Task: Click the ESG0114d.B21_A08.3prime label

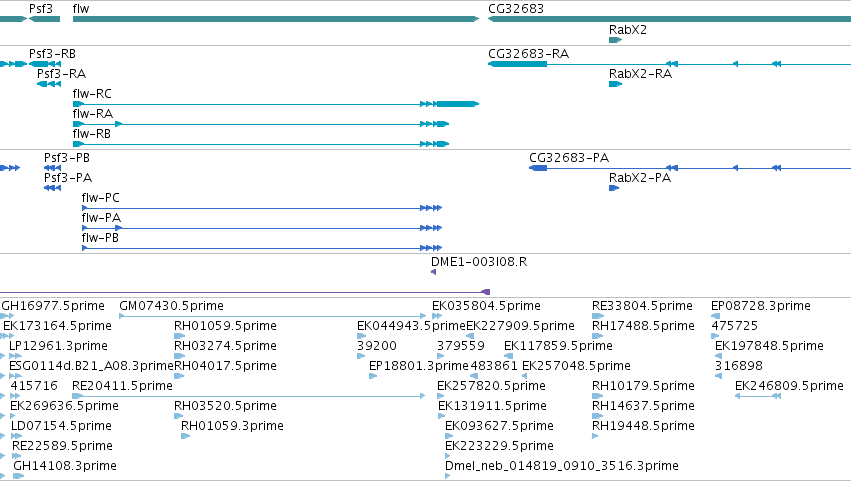Action: 91,366
